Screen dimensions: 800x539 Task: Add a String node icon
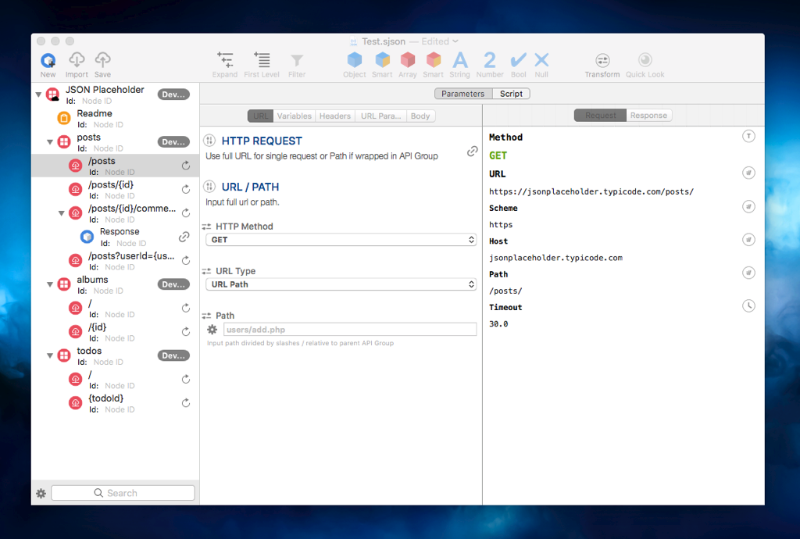460,61
